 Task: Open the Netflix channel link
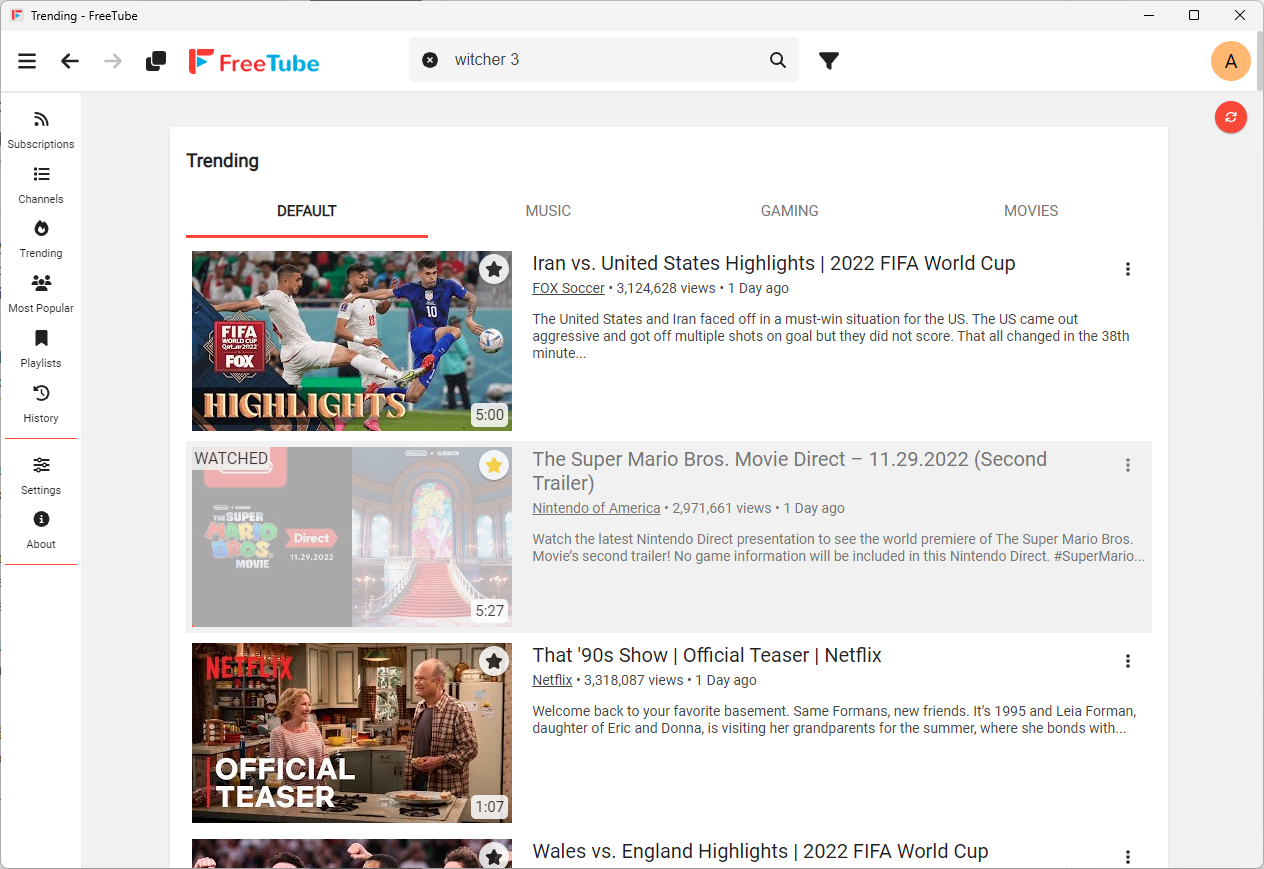click(x=552, y=680)
